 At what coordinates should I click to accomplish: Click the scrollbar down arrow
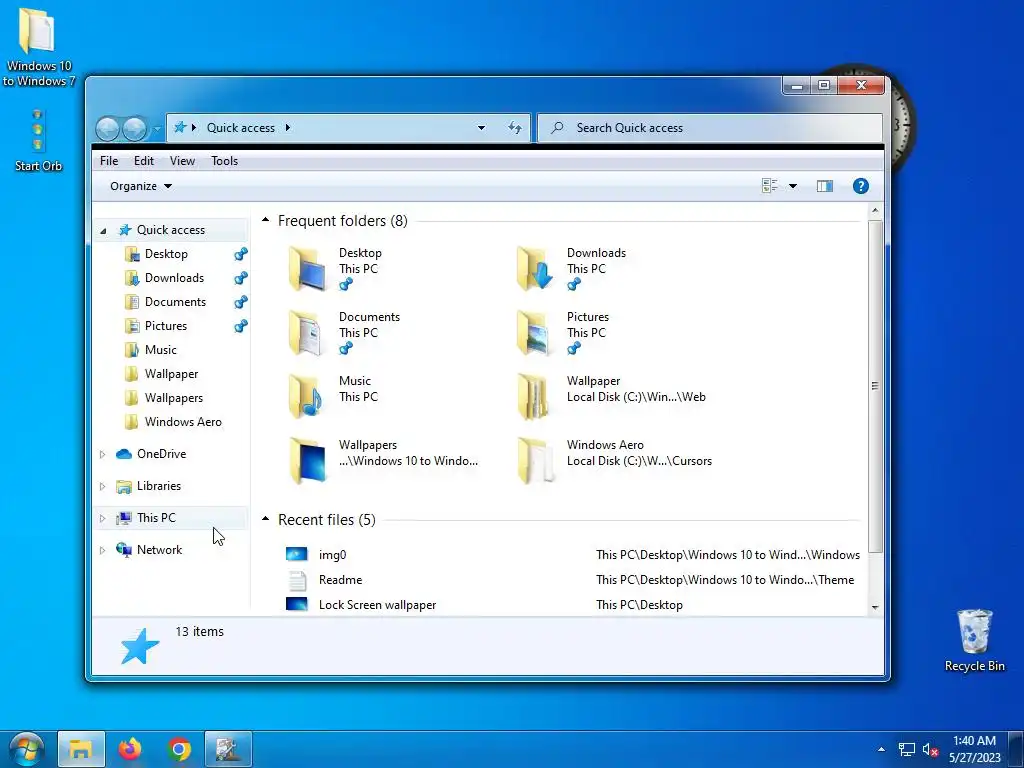click(x=875, y=607)
